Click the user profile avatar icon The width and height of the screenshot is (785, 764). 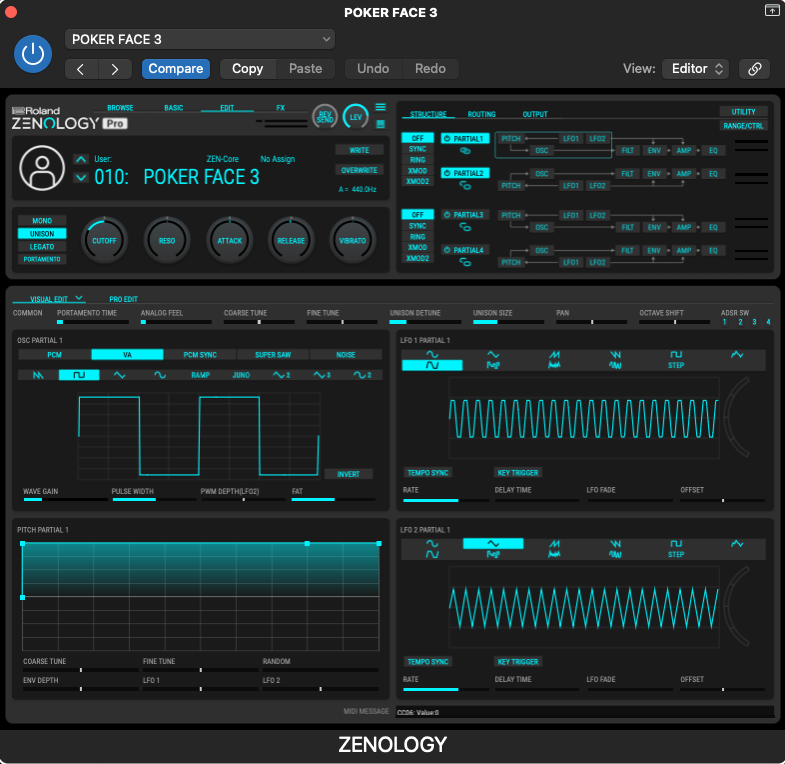[x=42, y=168]
